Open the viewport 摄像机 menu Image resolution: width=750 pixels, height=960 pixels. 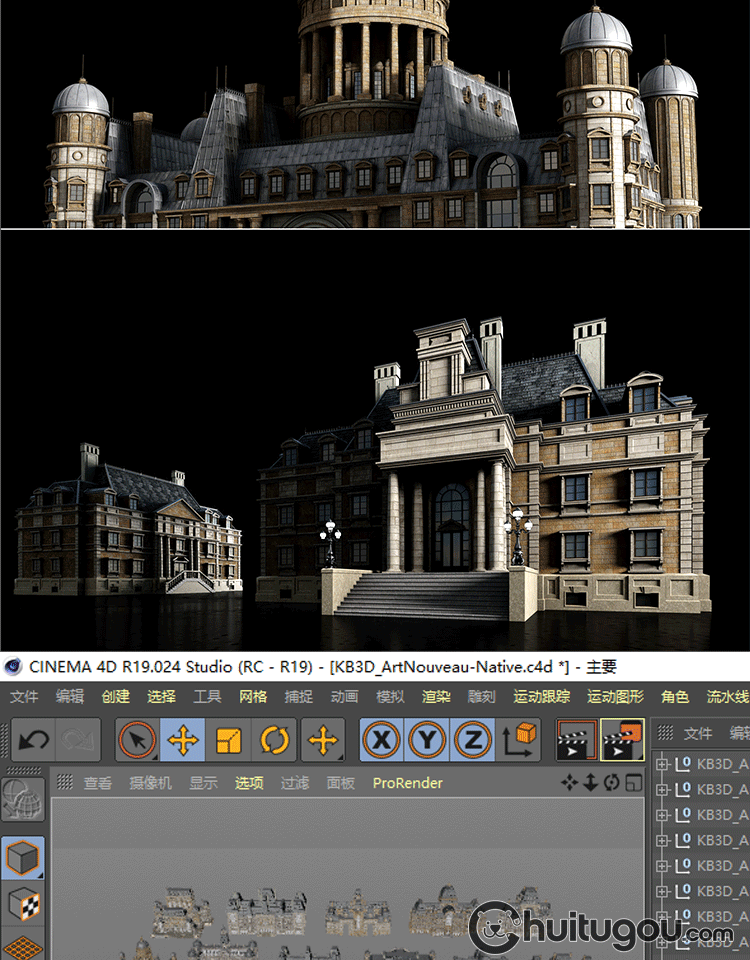pyautogui.click(x=150, y=783)
